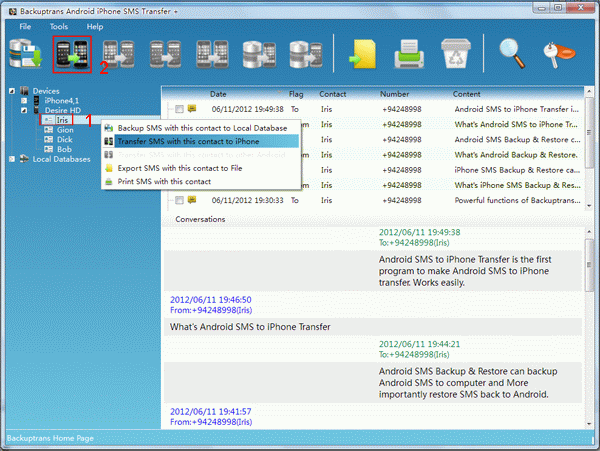Collapse the Desire HD device node
The width and height of the screenshot is (600, 451).
point(24,110)
